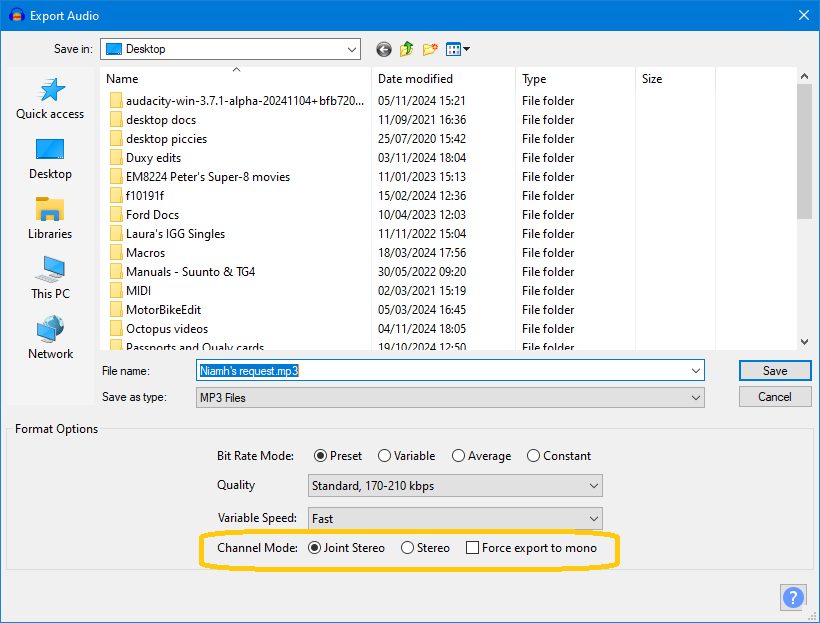Go up one folder level icon
This screenshot has height=623, width=820.
coord(407,49)
